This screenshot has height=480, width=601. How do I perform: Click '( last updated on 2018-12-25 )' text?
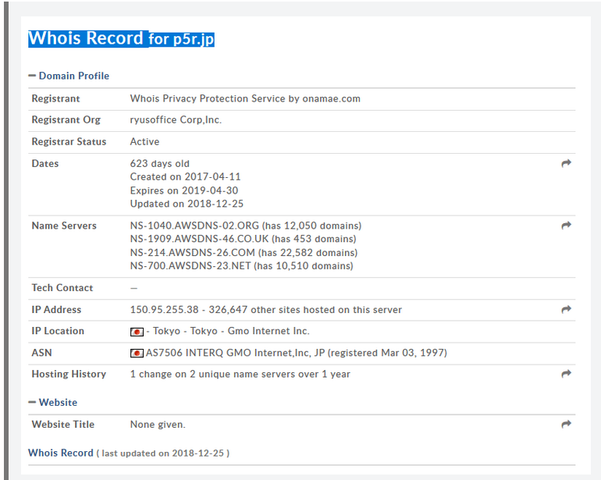pyautogui.click(x=163, y=454)
